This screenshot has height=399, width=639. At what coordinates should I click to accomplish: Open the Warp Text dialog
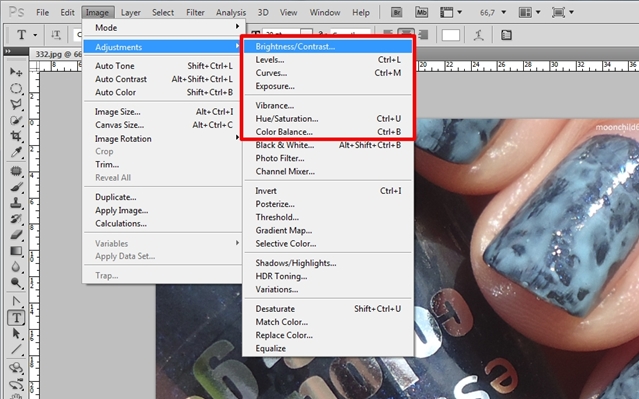479,35
